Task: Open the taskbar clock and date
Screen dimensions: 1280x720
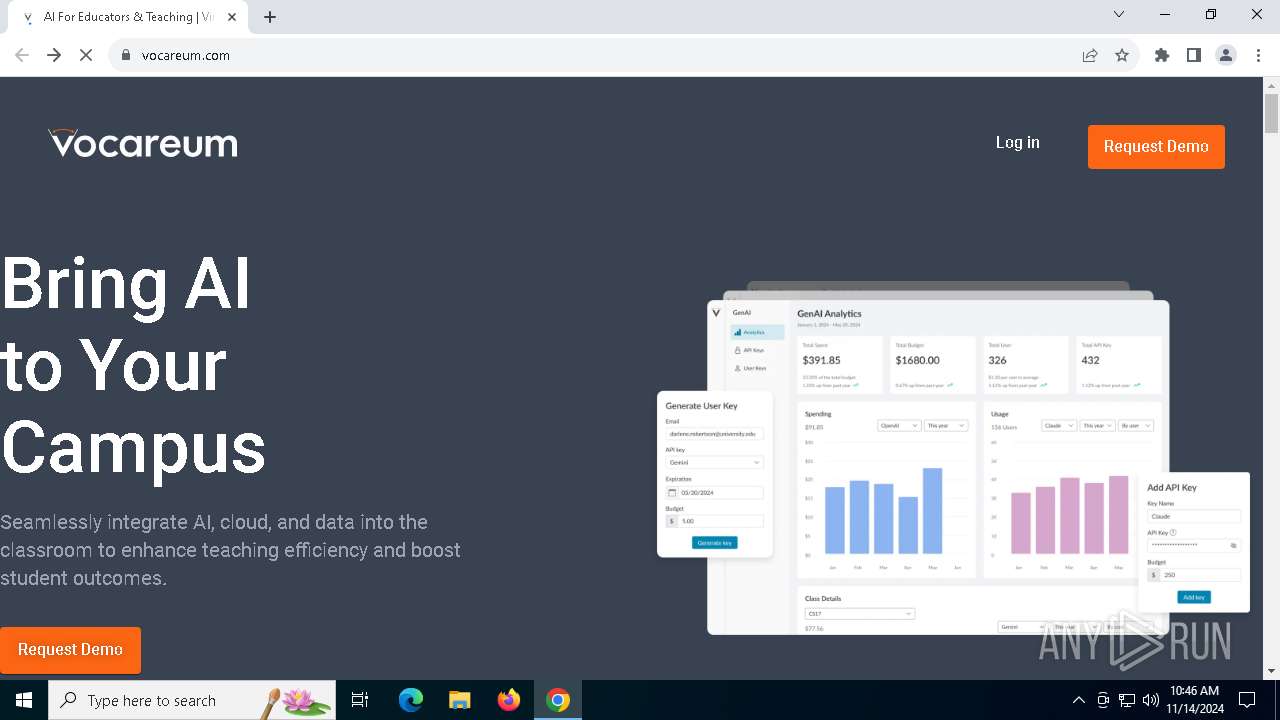Action: (x=1195, y=700)
